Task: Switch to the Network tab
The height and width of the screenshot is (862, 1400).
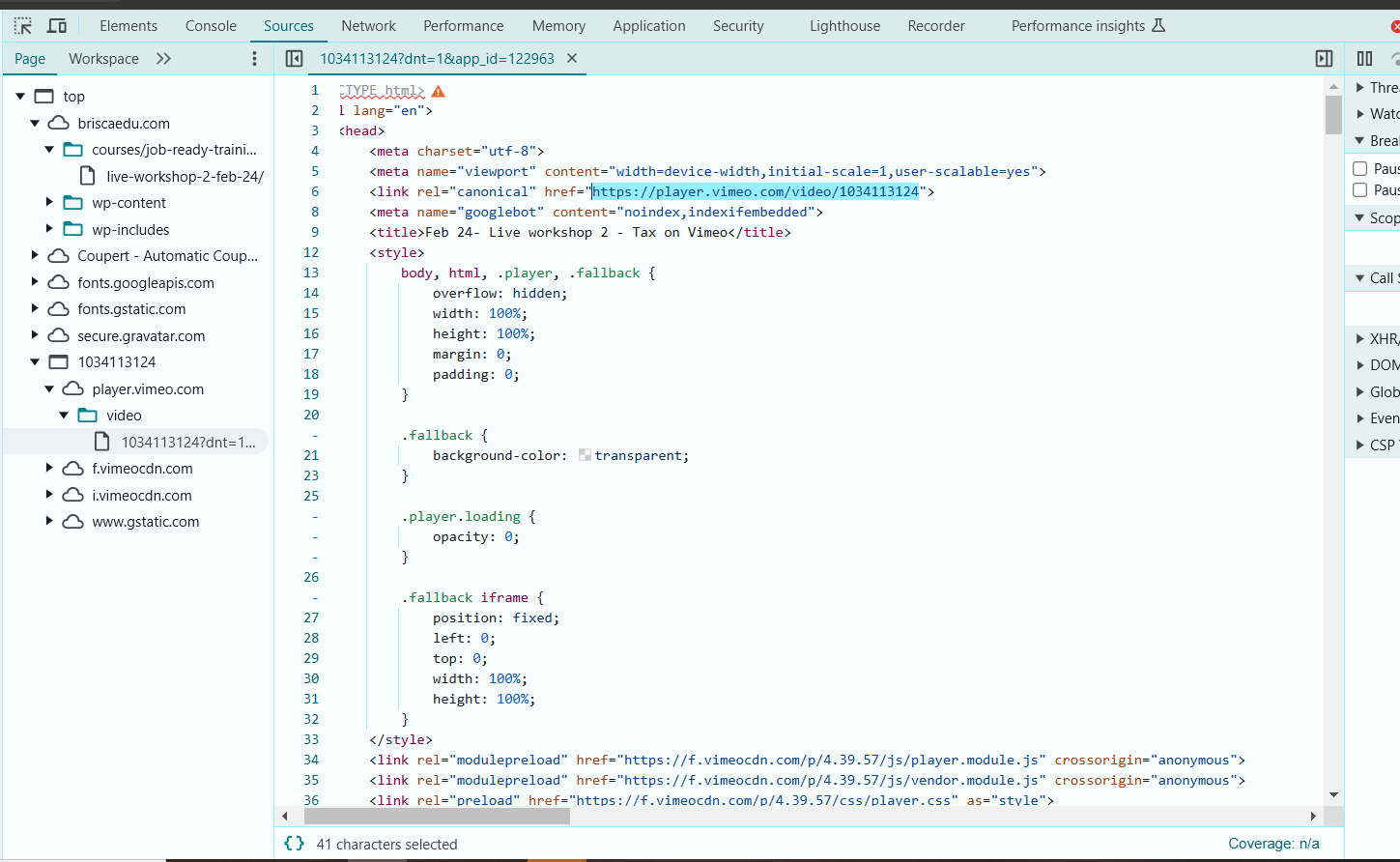Action: pyautogui.click(x=368, y=26)
